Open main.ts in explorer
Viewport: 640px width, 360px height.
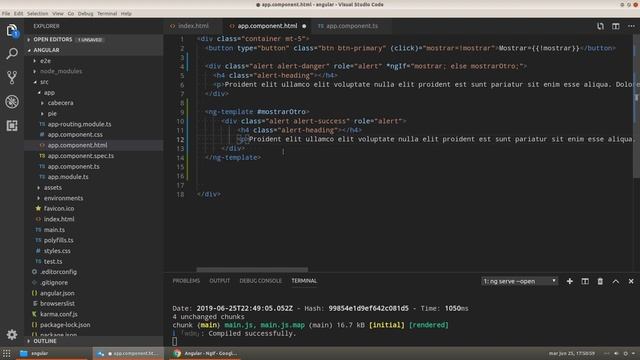pyautogui.click(x=54, y=230)
